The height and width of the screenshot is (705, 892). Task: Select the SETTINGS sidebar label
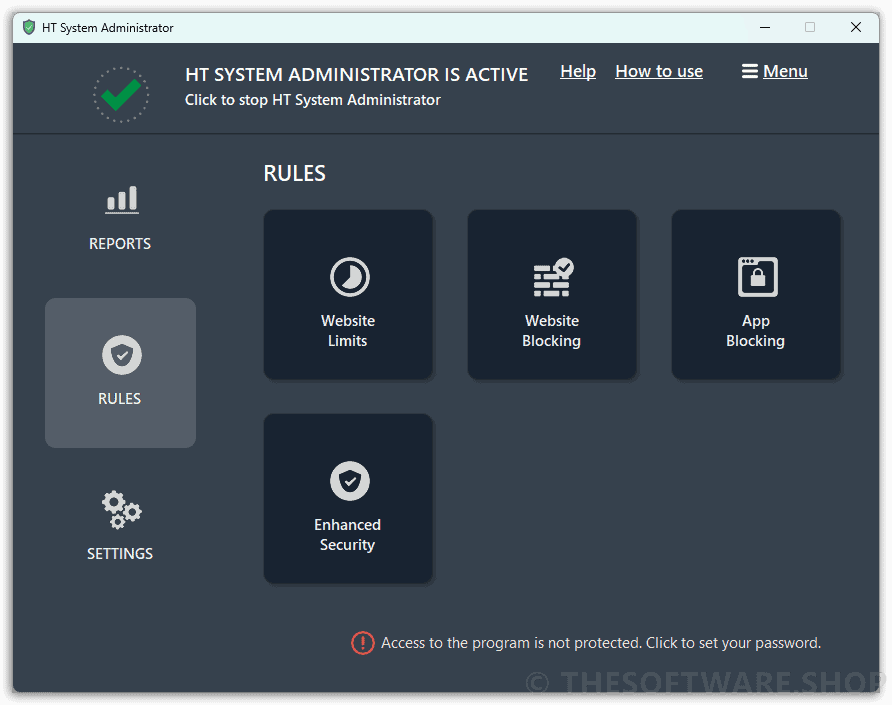pos(120,554)
